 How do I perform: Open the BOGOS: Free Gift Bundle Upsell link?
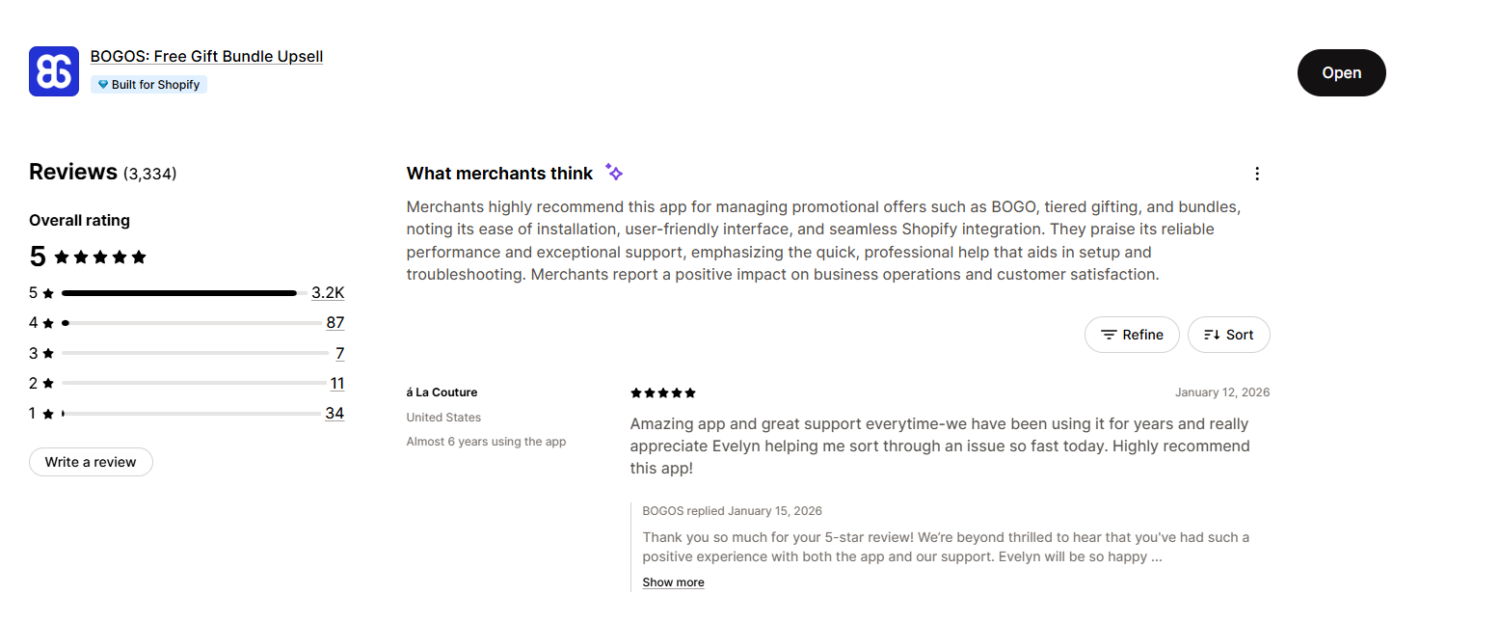(x=206, y=56)
